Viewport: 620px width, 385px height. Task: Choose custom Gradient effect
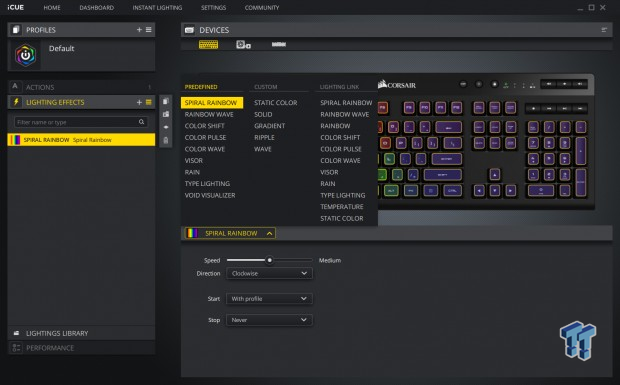click(x=270, y=126)
